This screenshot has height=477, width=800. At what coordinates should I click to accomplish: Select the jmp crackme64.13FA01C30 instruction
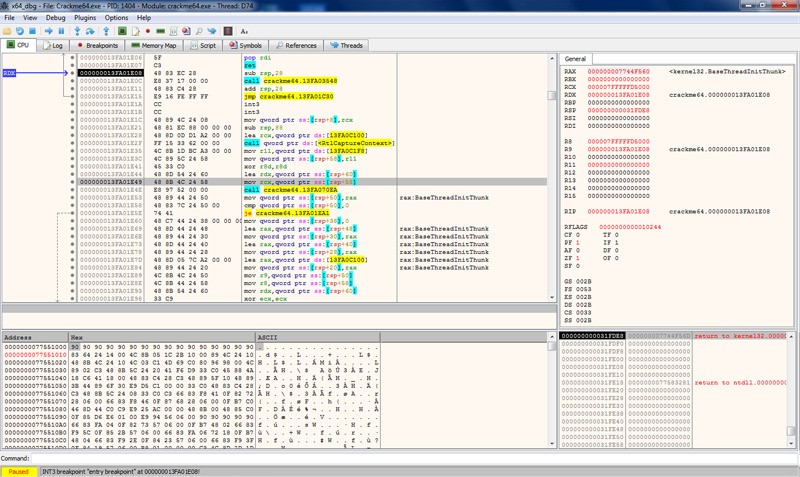(x=288, y=96)
